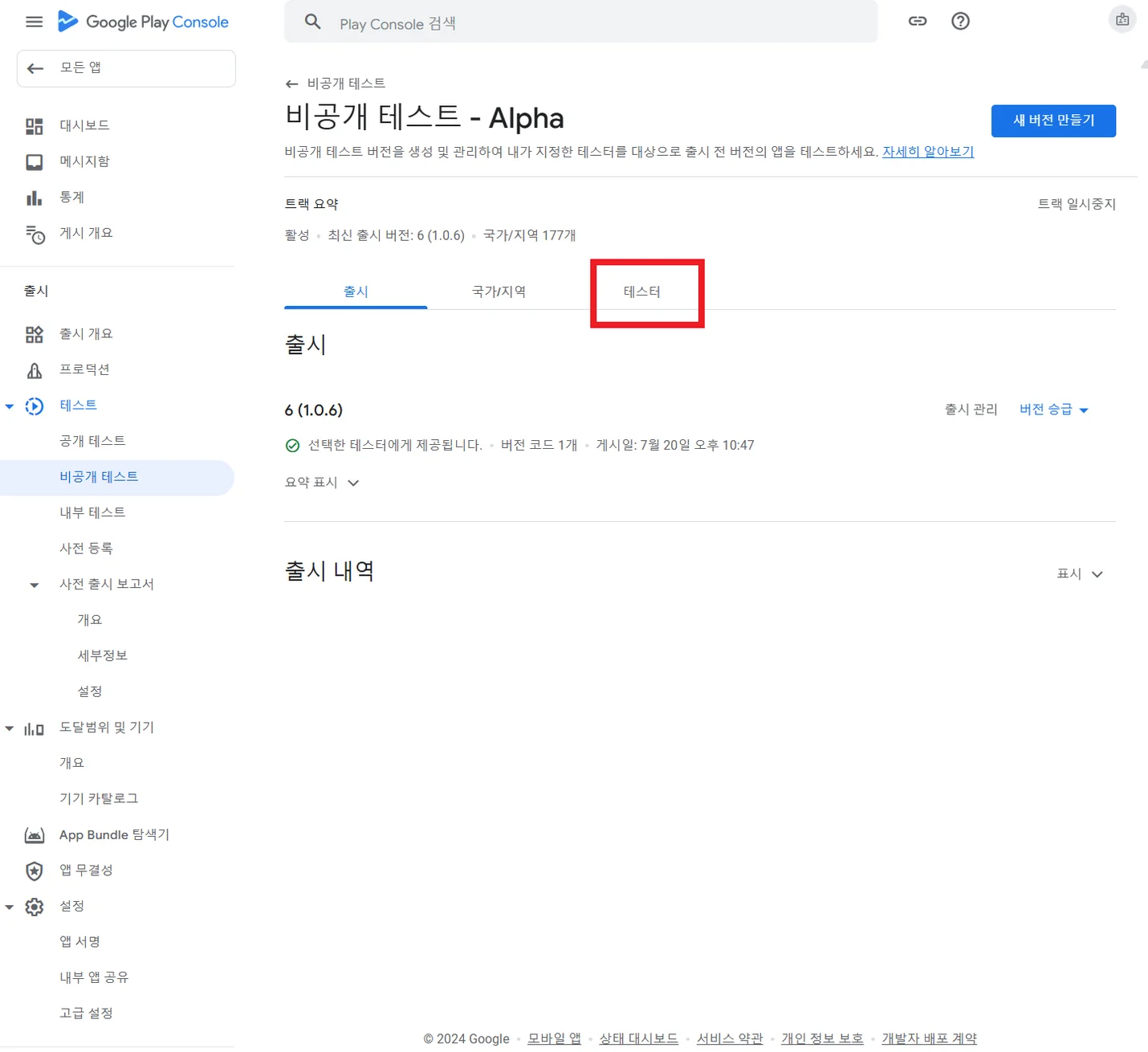Collapse 도달범위 및 기기 section arrow
Image resolution: width=1148 pixels, height=1052 pixels.
tap(10, 728)
